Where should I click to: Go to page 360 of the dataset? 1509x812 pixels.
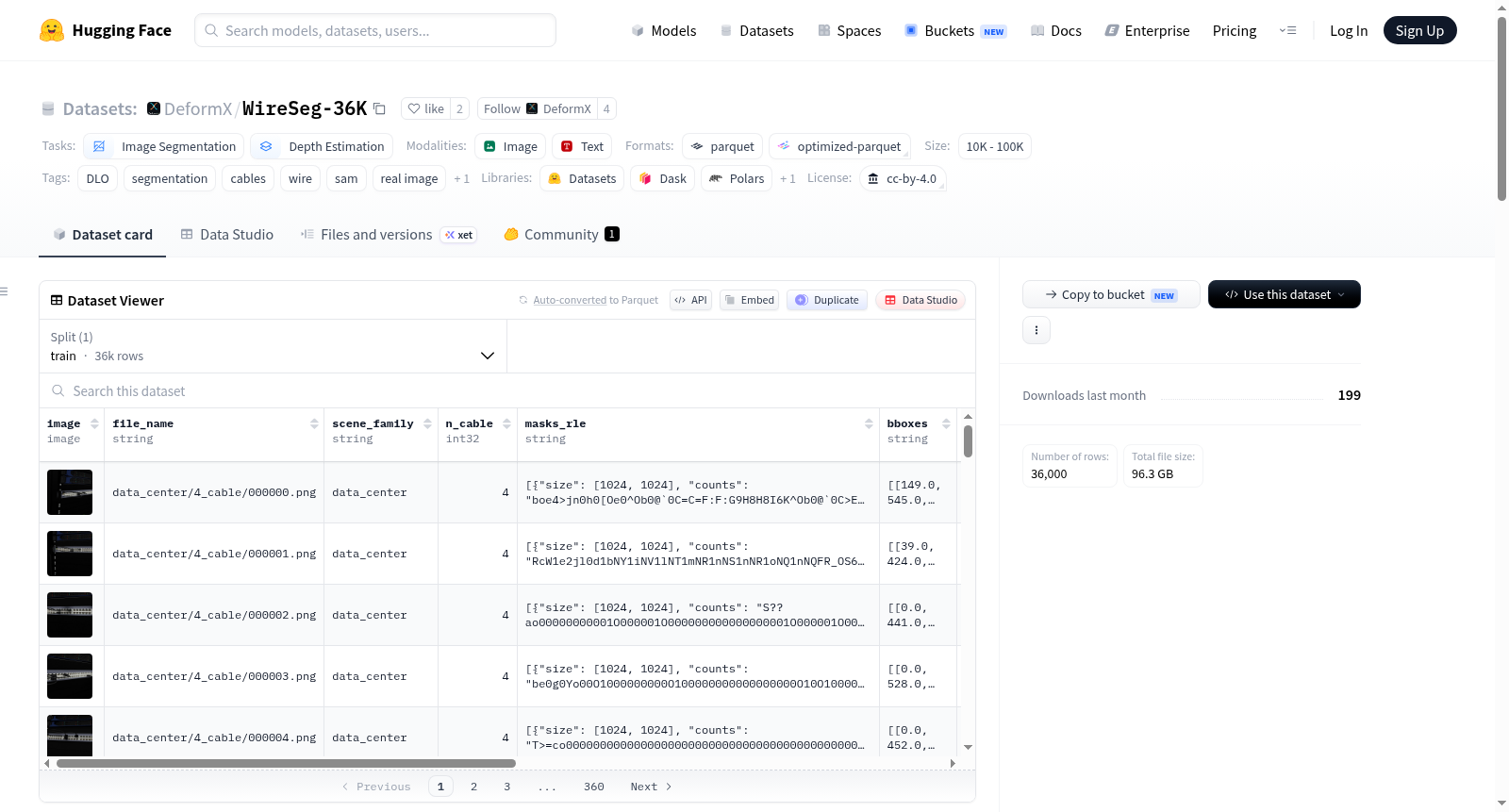coord(594,787)
